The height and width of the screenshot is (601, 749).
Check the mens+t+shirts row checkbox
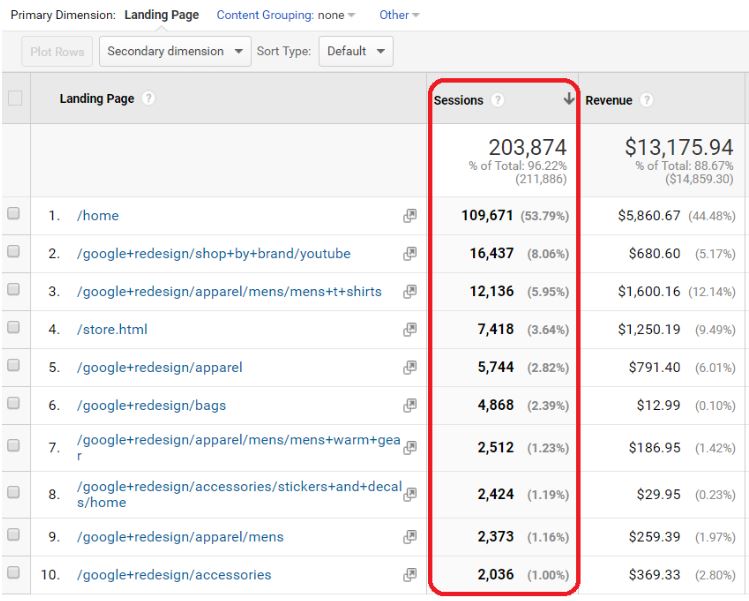pyautogui.click(x=13, y=289)
